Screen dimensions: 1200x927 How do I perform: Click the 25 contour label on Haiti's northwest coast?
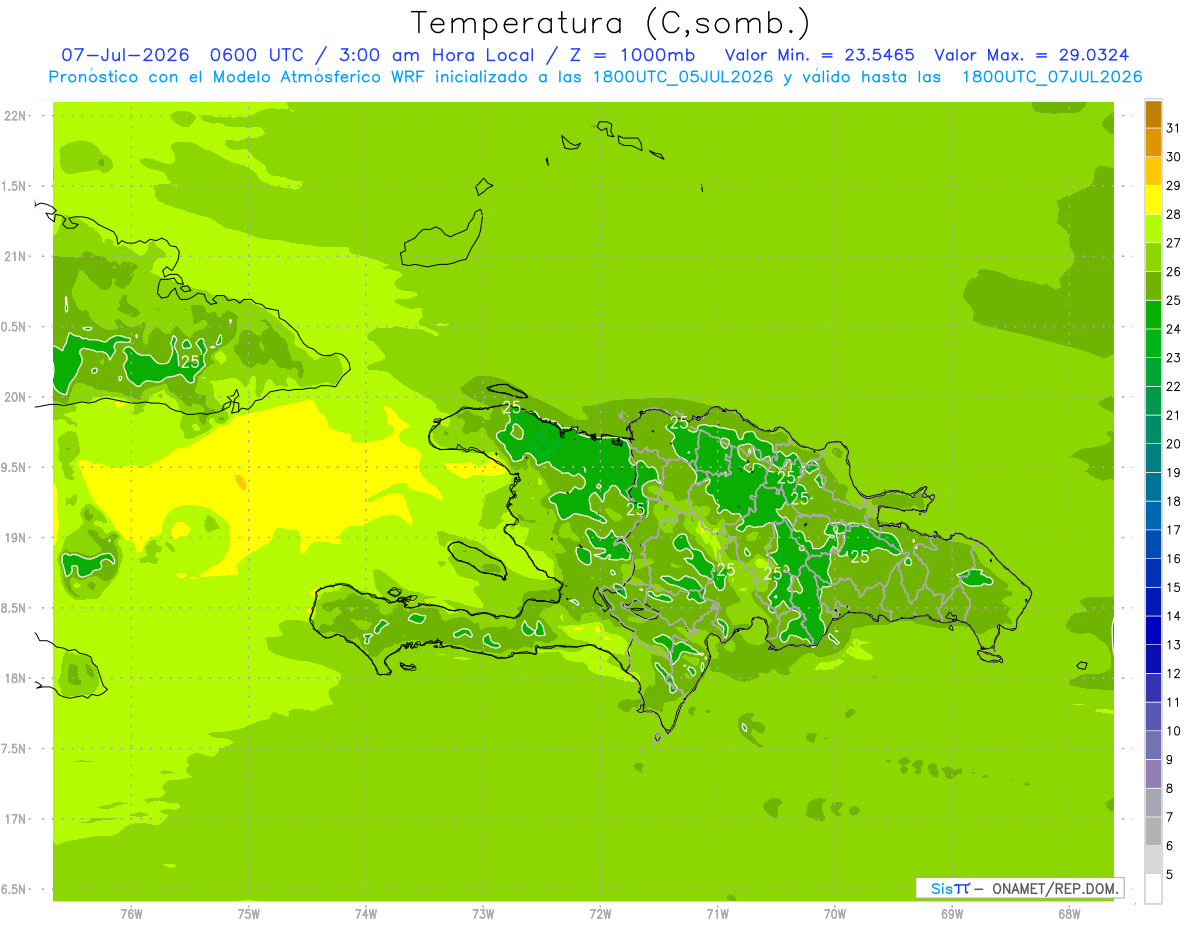coord(511,407)
